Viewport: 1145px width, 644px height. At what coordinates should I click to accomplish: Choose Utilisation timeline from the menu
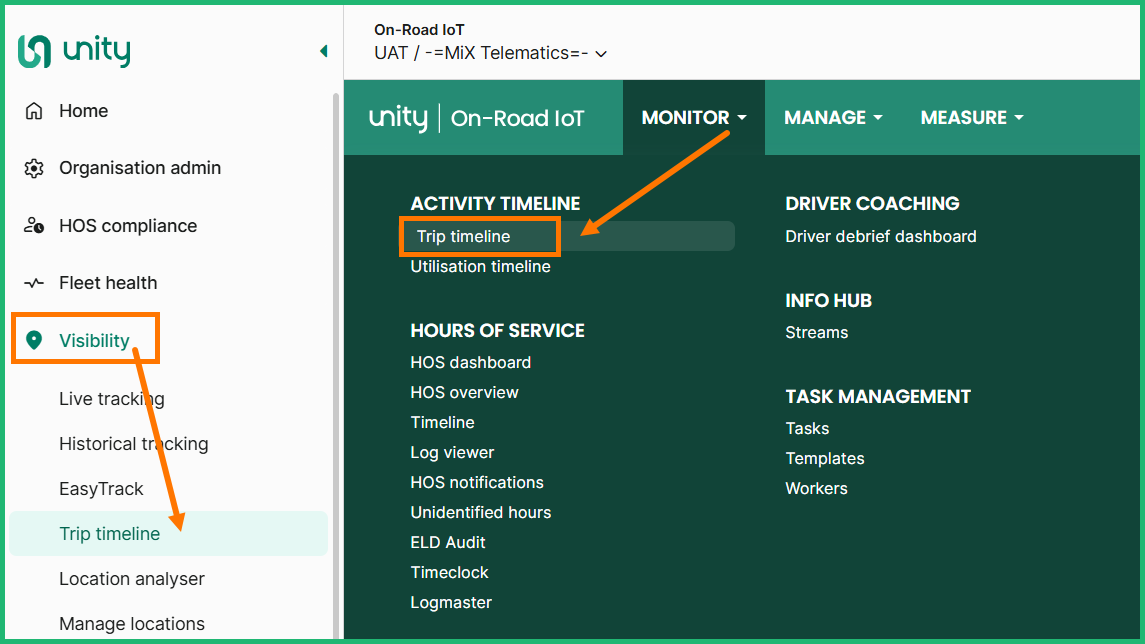(480, 267)
